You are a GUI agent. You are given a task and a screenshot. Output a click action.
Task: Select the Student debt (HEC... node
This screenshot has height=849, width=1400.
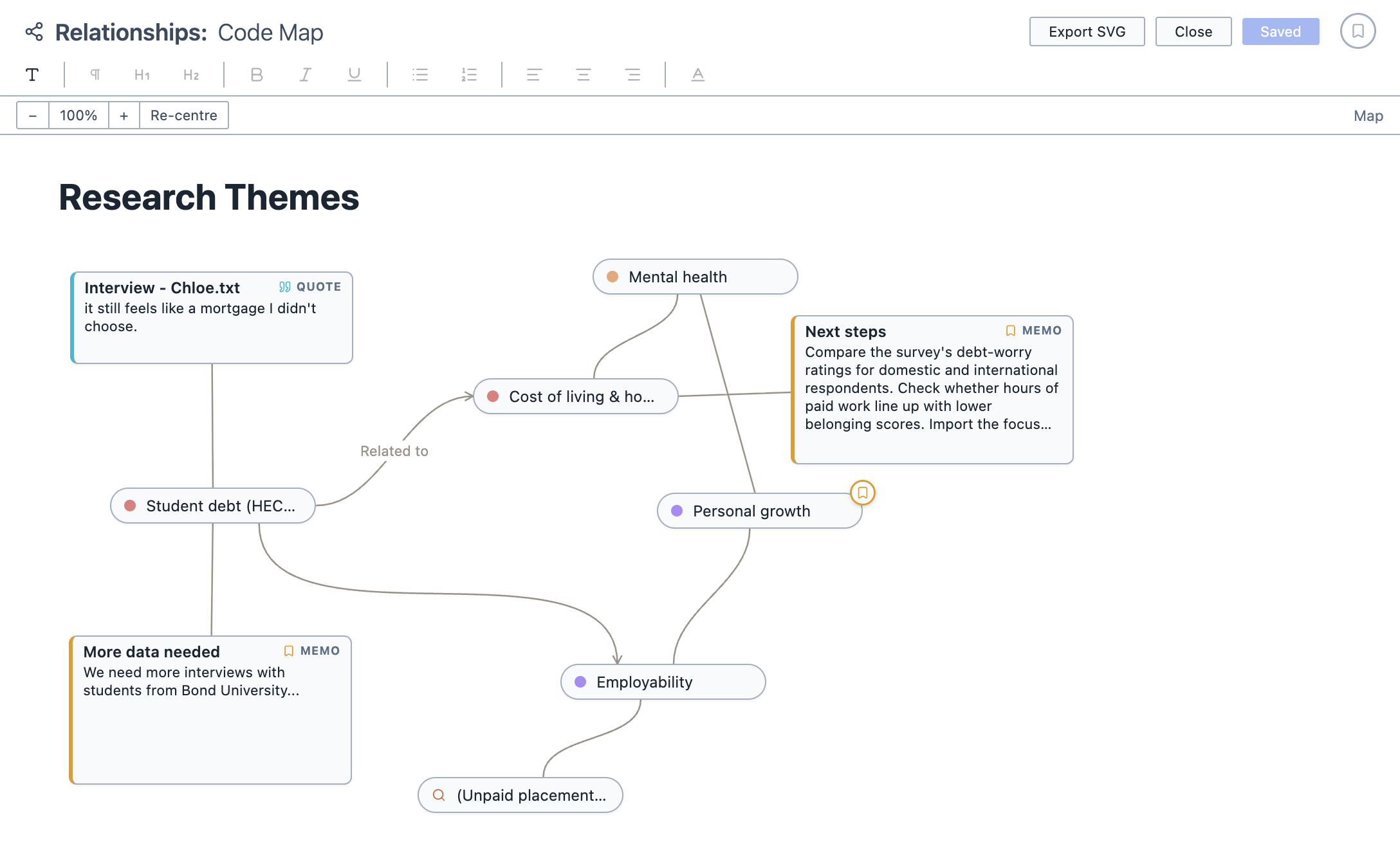click(x=213, y=506)
